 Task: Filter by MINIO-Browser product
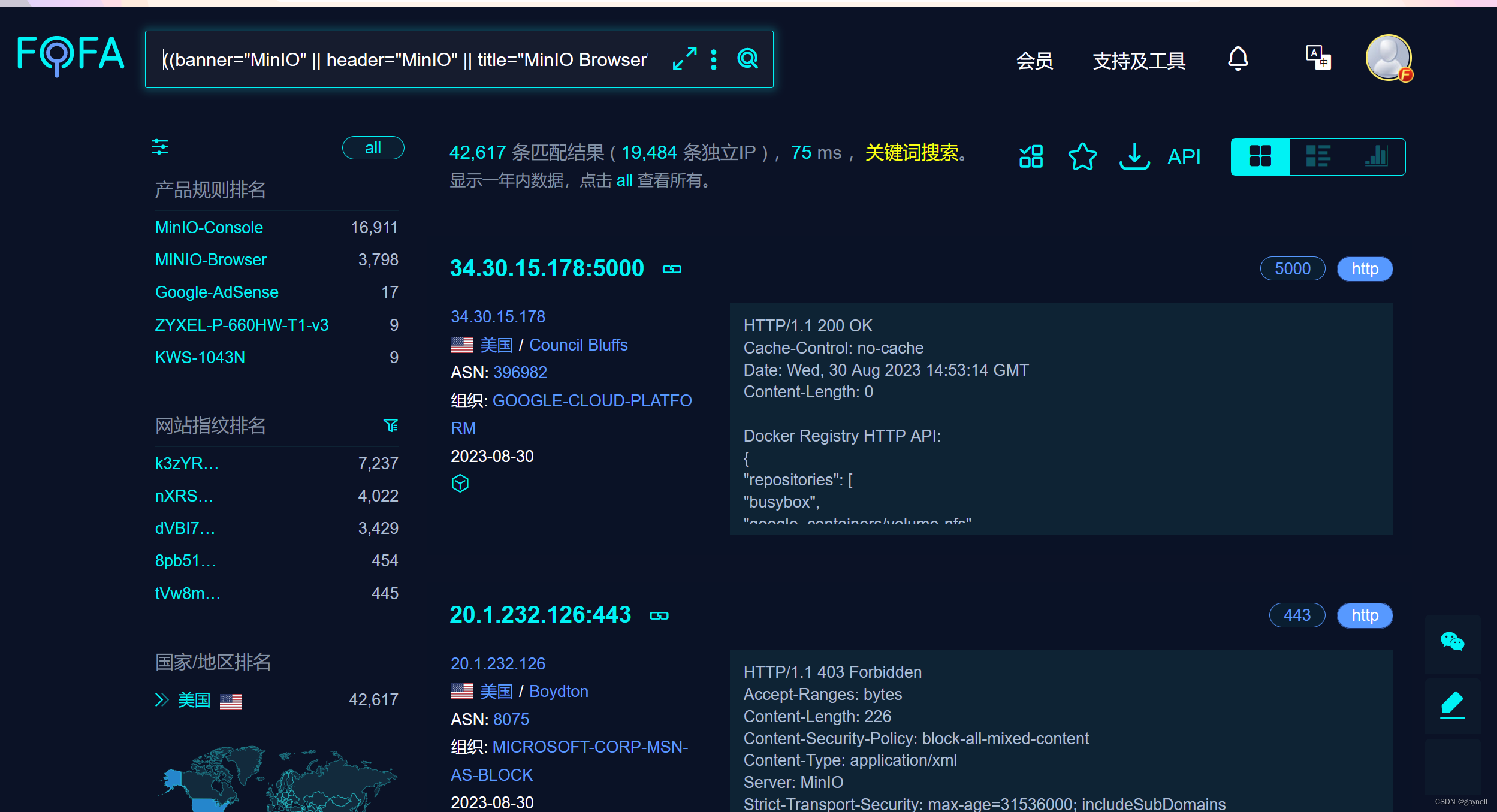click(211, 260)
